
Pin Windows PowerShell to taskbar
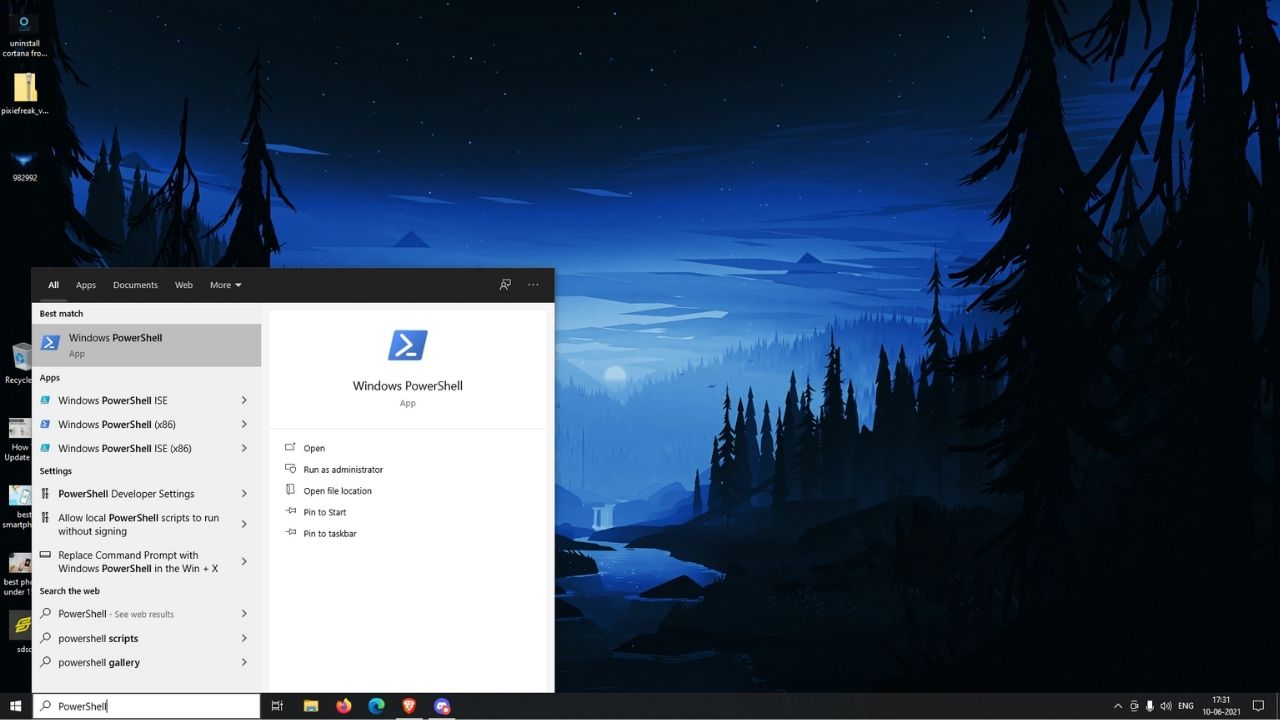pos(328,533)
